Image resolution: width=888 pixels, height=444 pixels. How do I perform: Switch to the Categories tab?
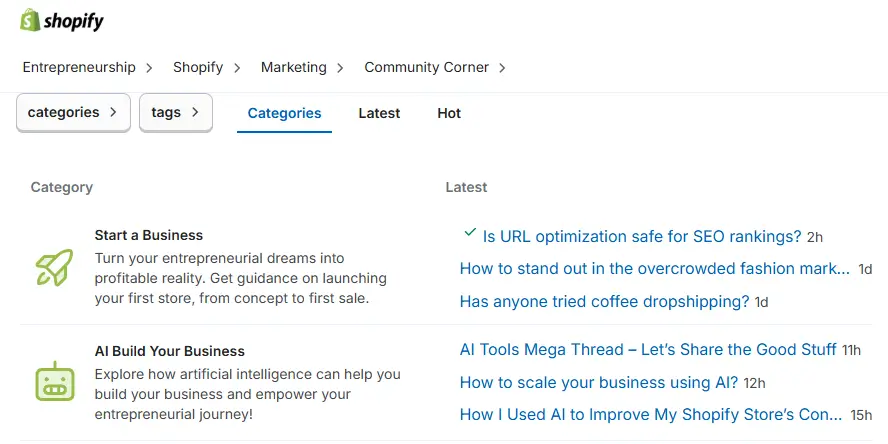[x=284, y=114]
